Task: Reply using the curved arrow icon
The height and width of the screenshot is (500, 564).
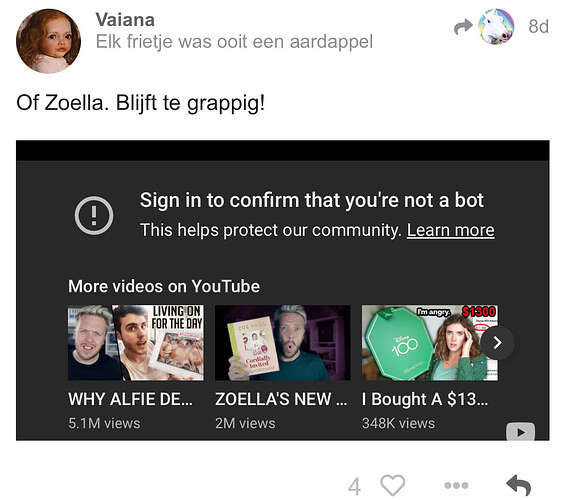Action: [519, 485]
